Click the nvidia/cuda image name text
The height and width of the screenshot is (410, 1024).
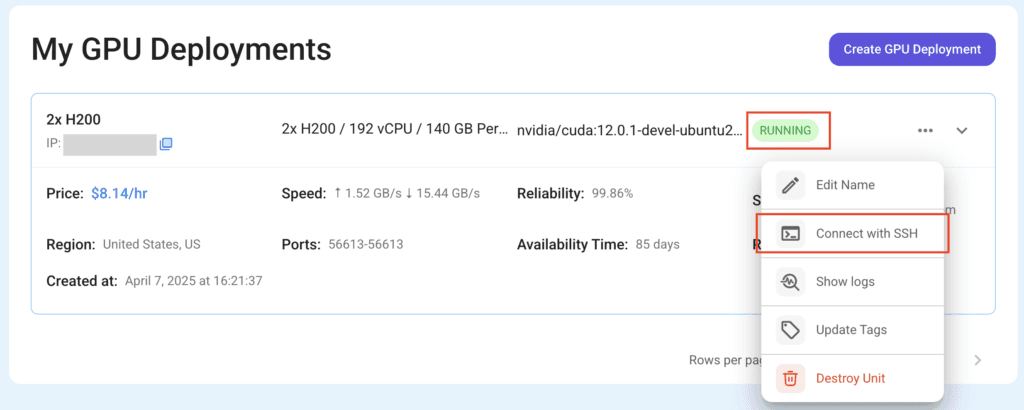[630, 130]
